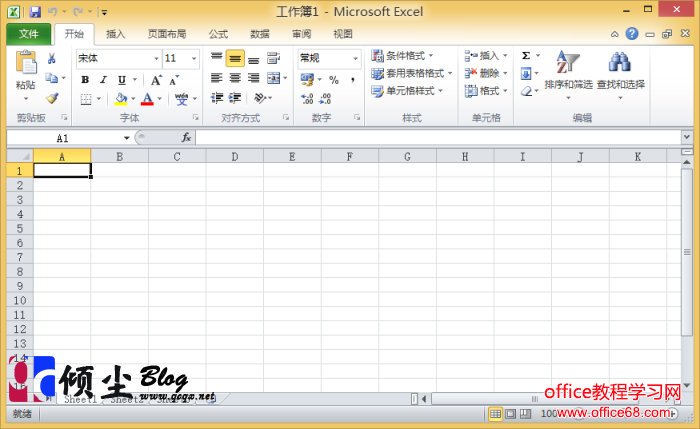
Task: Toggle Merge and Center button
Action: coord(273,78)
